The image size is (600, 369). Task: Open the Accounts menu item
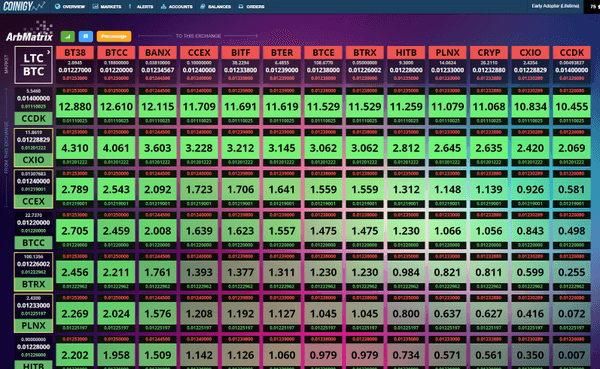[176, 7]
